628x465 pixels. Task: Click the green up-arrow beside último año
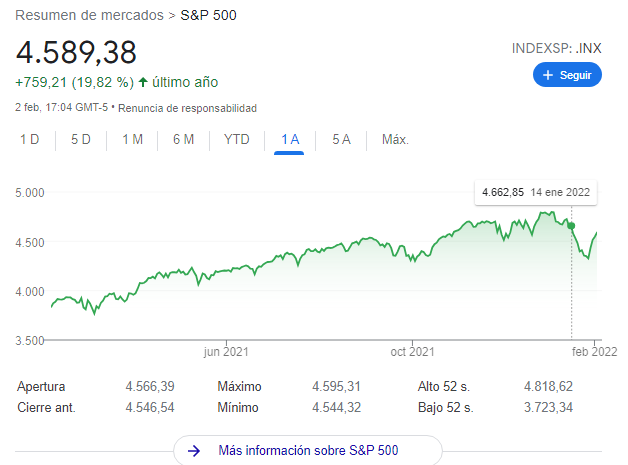click(x=143, y=82)
